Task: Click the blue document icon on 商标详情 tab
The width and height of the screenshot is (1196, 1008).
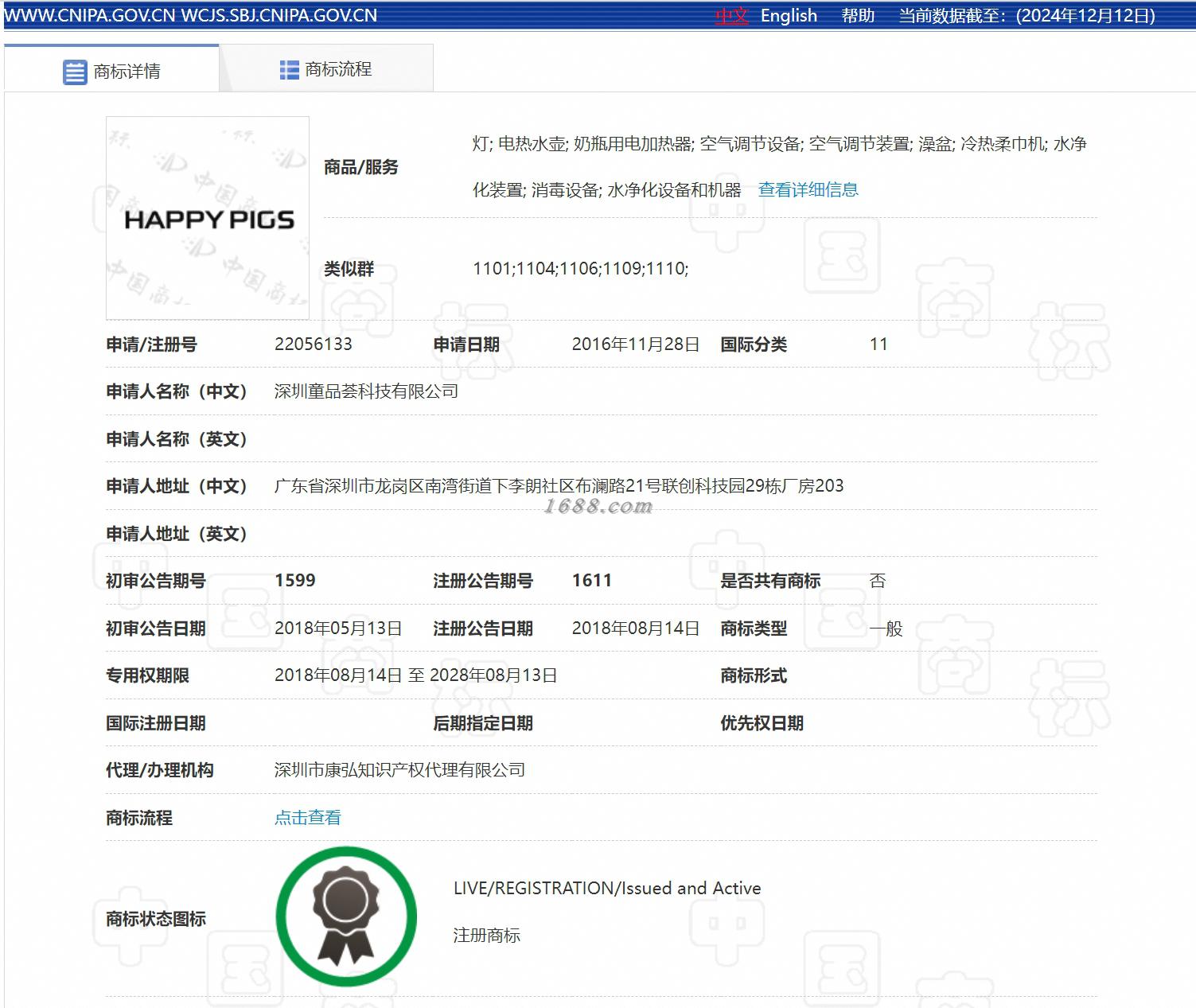Action: tap(75, 72)
